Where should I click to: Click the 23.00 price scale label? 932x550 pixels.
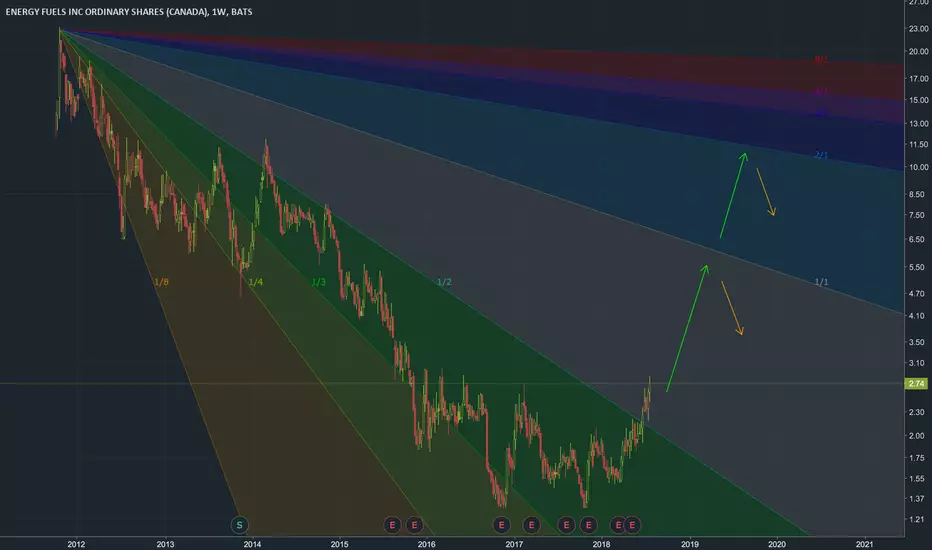918,29
